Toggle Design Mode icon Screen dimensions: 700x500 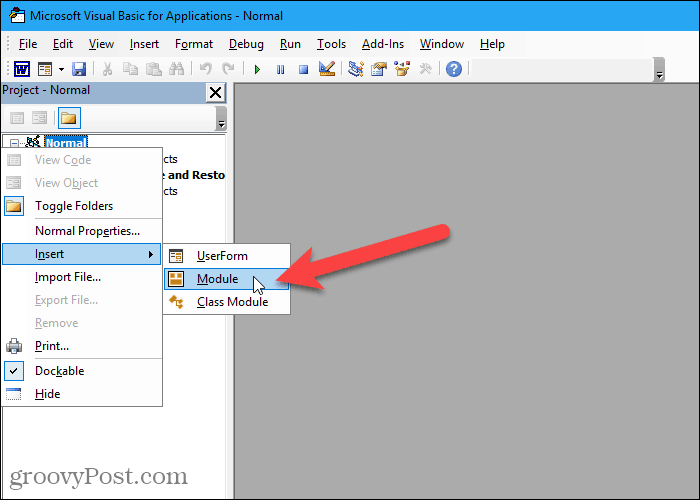[x=327, y=69]
